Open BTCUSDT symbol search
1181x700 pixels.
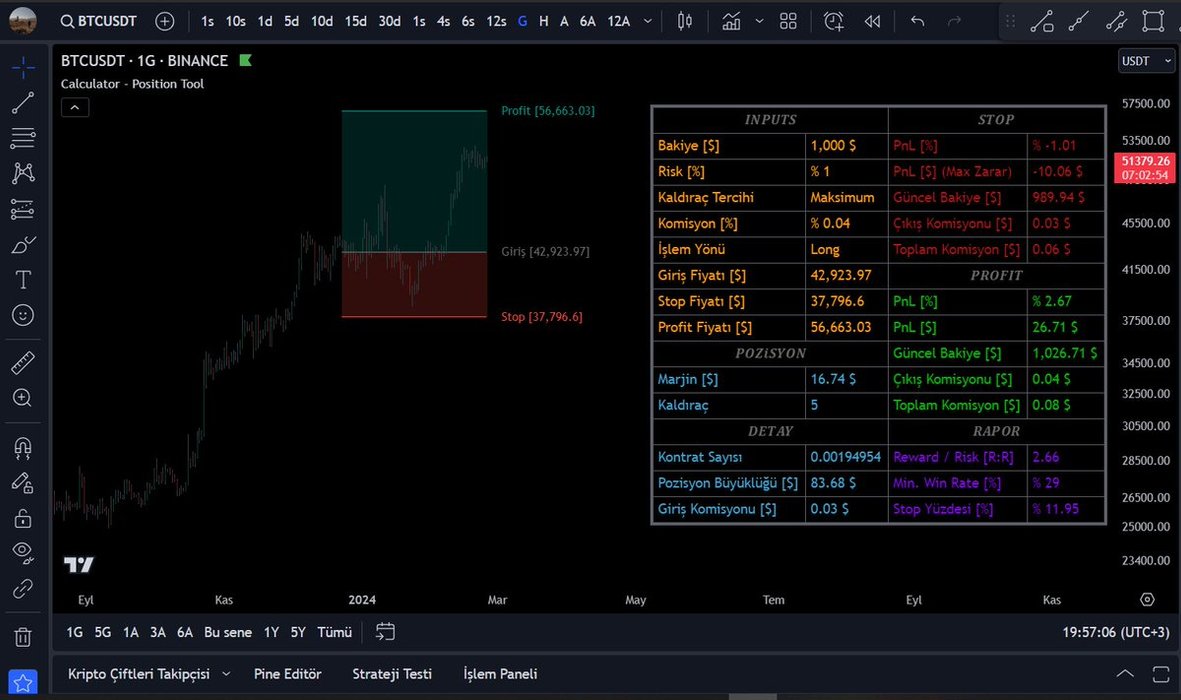click(99, 21)
